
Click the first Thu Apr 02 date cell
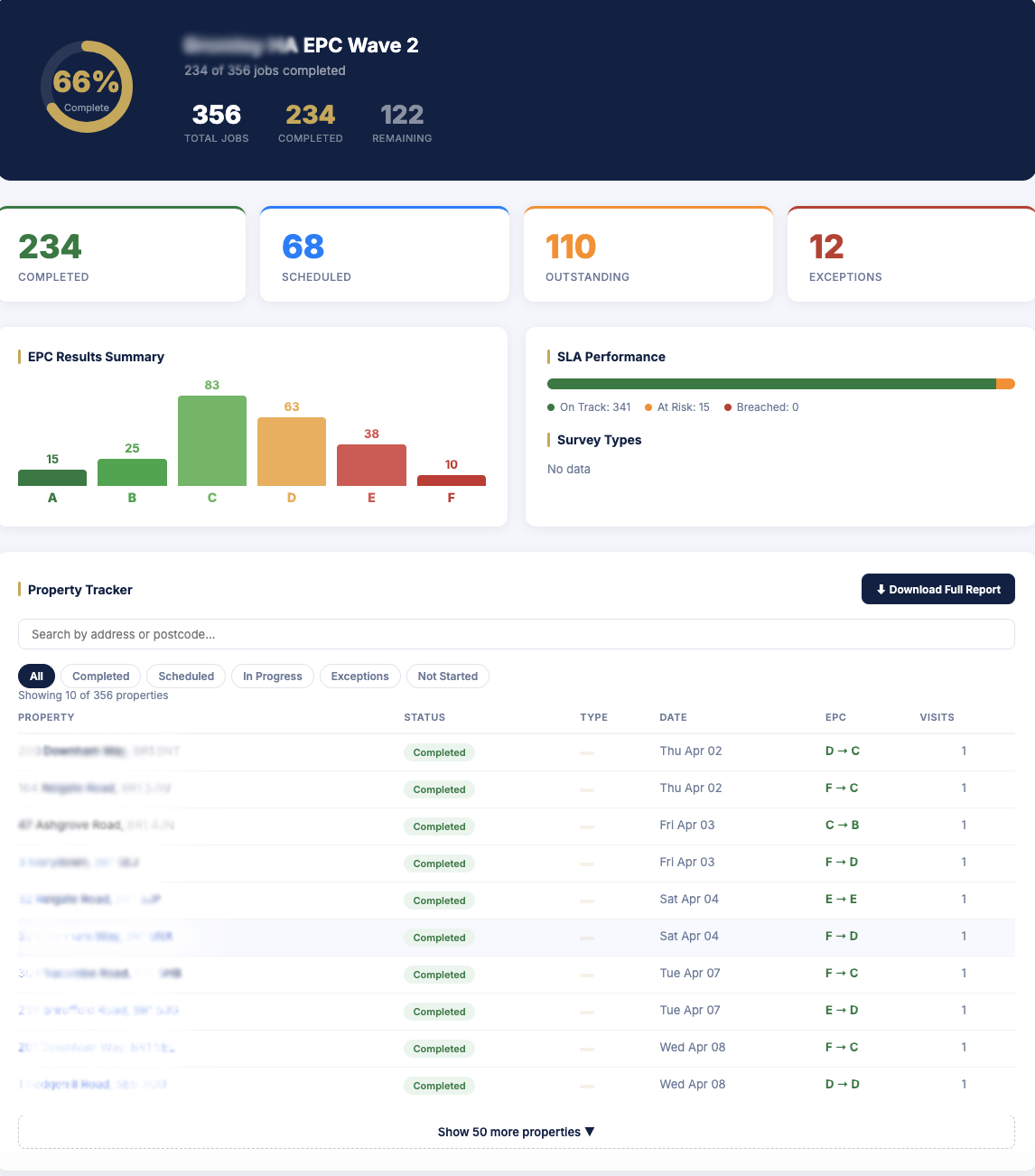691,751
